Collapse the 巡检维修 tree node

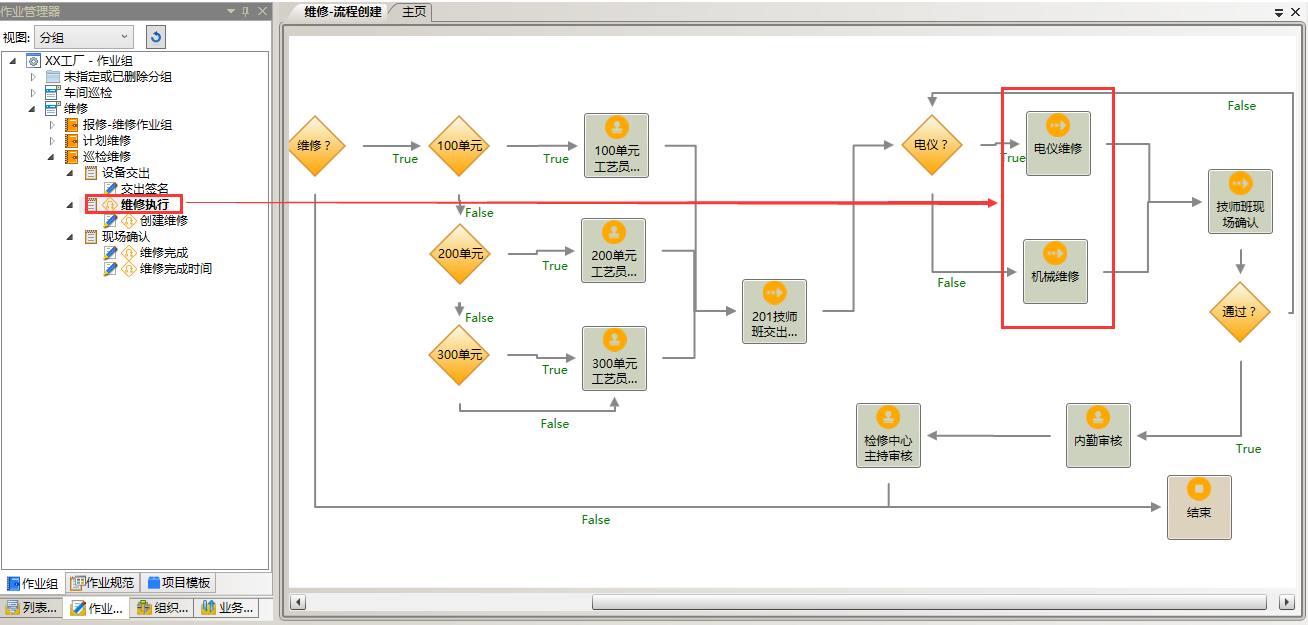point(52,157)
